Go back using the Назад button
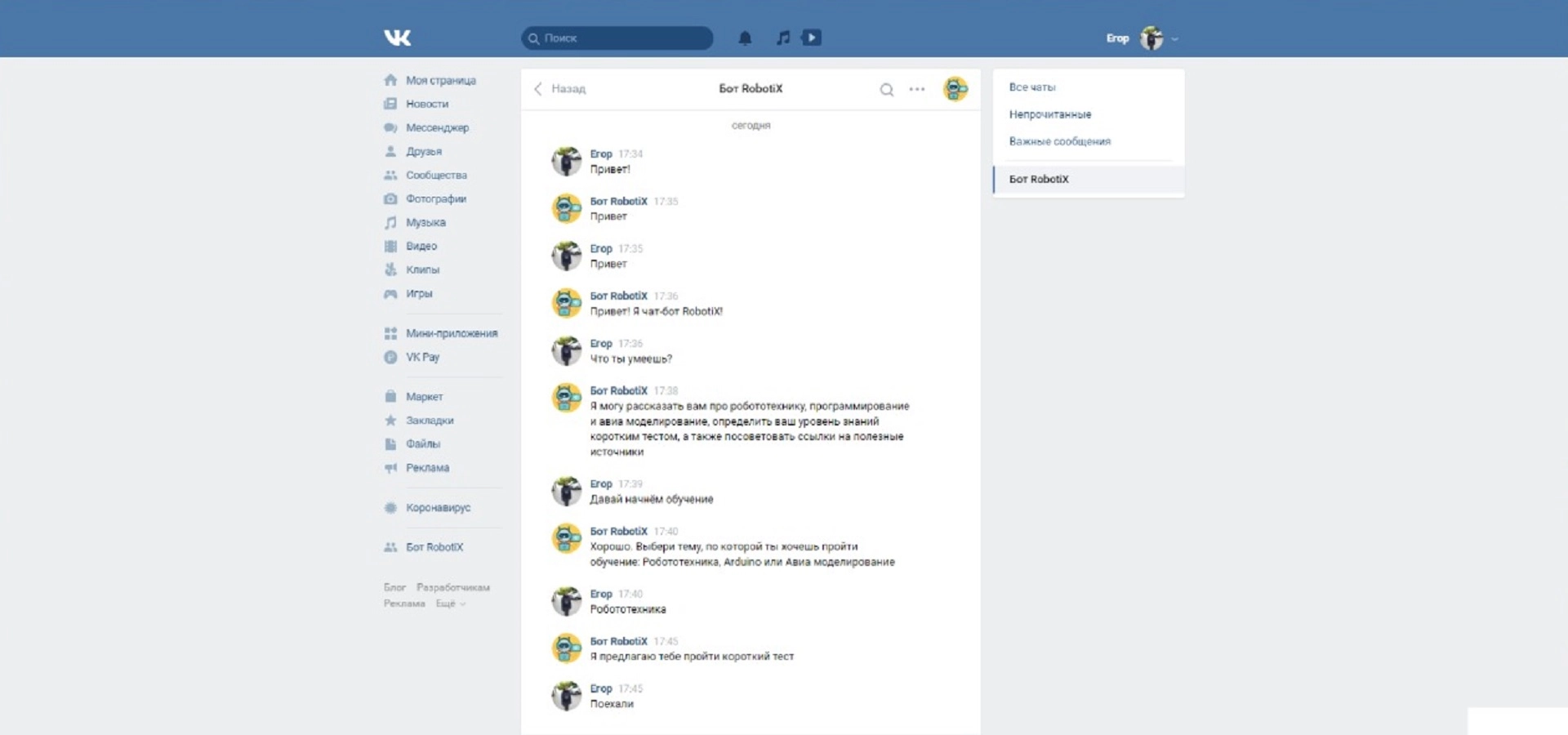This screenshot has width=1568, height=735. pyautogui.click(x=560, y=89)
